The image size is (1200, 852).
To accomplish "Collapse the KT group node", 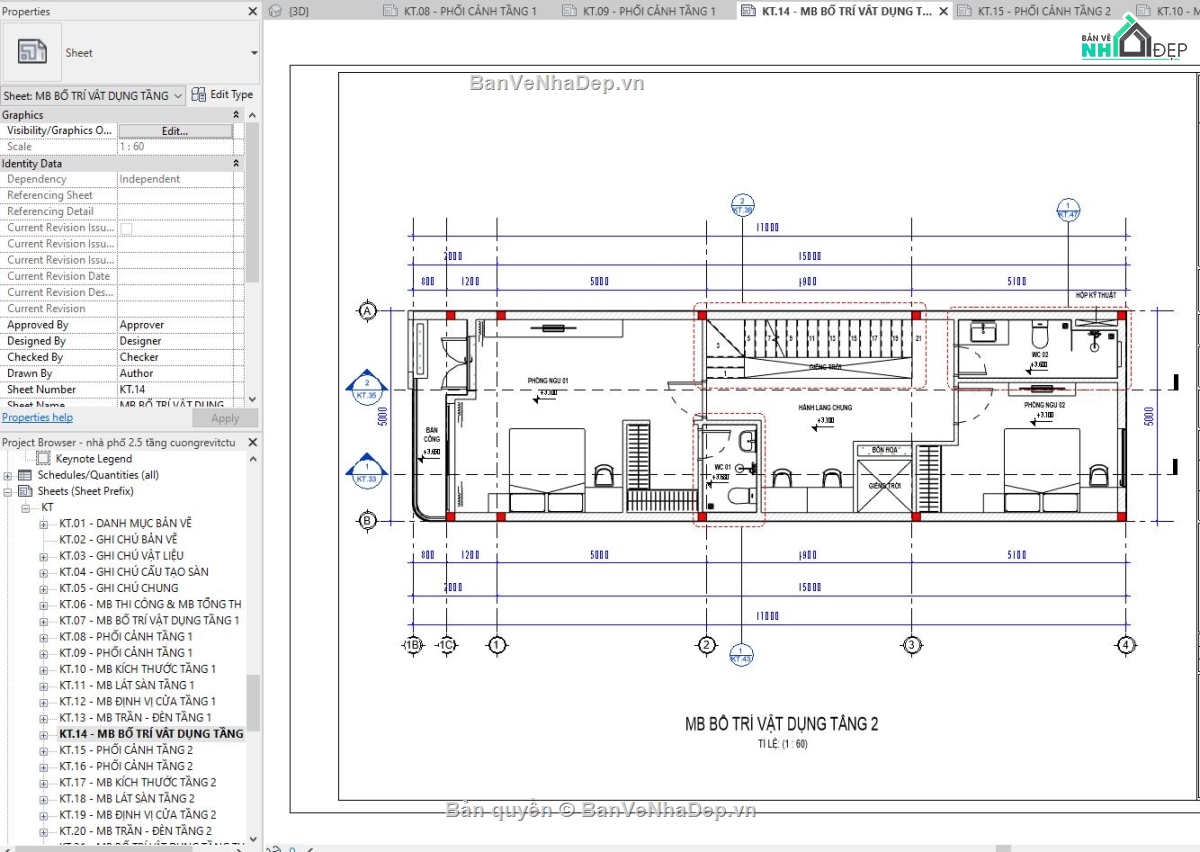I will [27, 508].
